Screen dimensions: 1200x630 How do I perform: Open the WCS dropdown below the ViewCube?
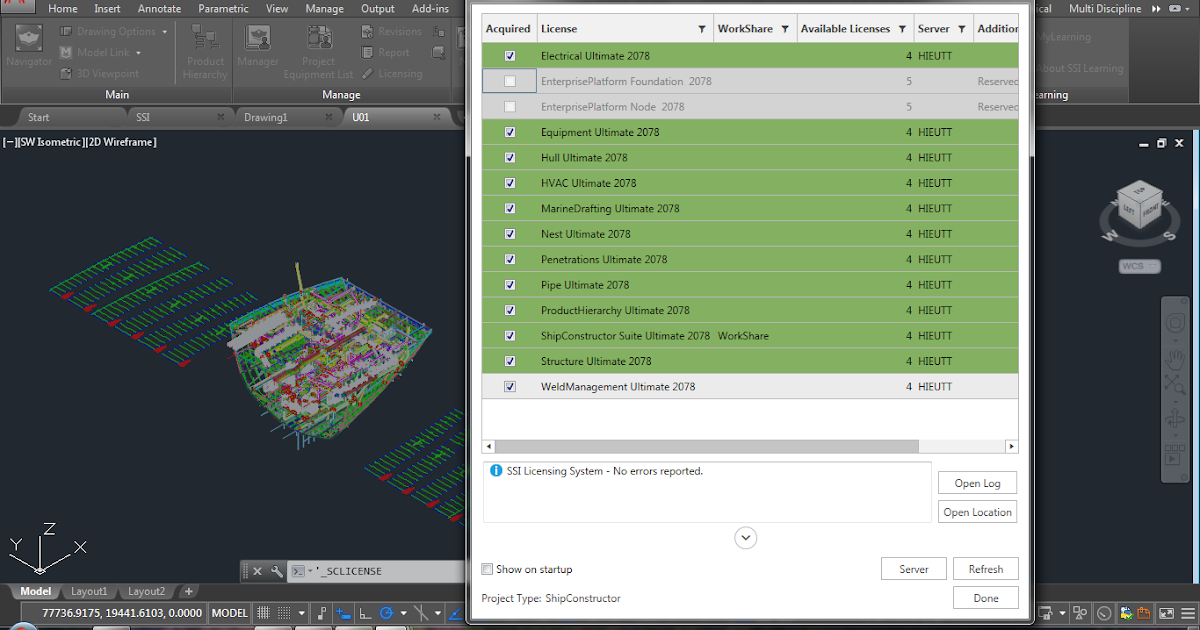tap(1152, 266)
